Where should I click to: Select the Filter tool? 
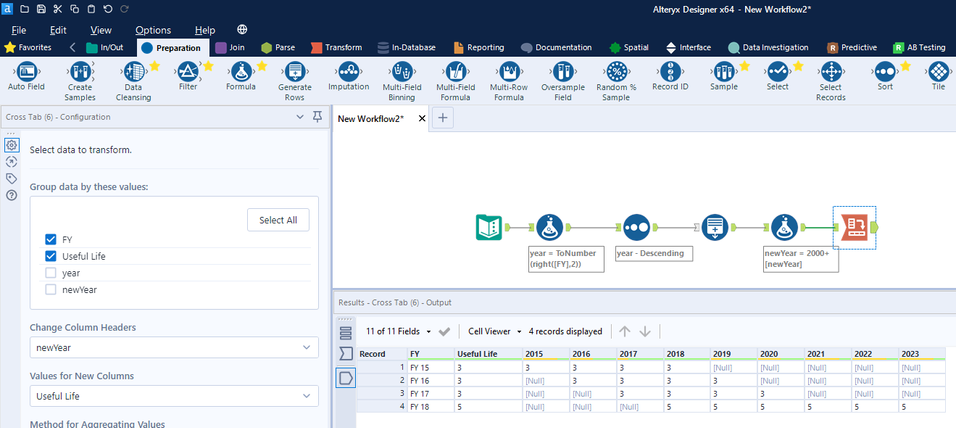188,77
